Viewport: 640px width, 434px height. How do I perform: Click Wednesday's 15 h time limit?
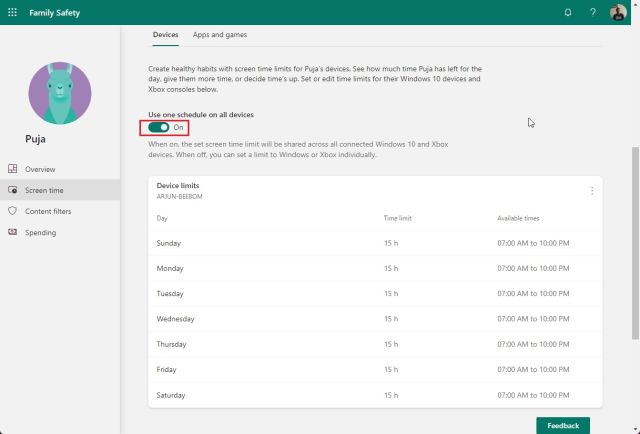pos(391,319)
